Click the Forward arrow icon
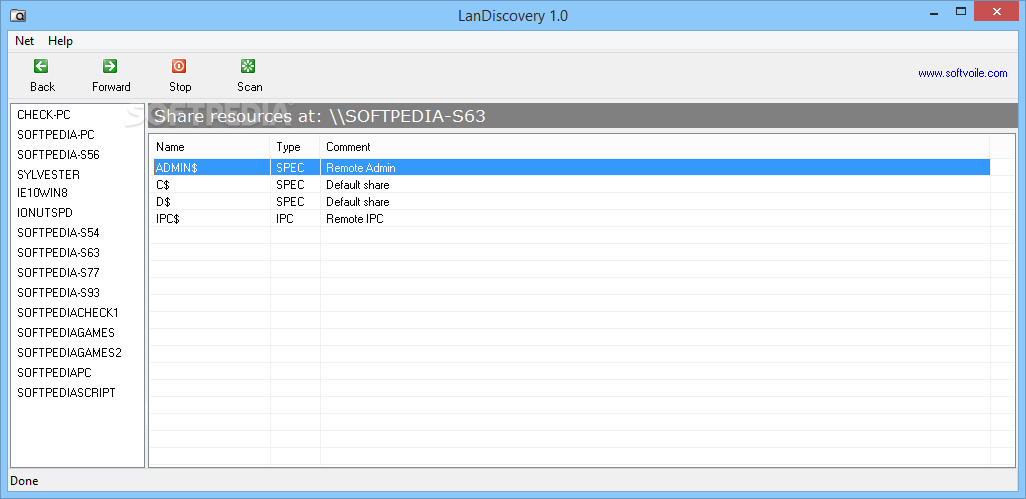The image size is (1026, 499). point(110,65)
